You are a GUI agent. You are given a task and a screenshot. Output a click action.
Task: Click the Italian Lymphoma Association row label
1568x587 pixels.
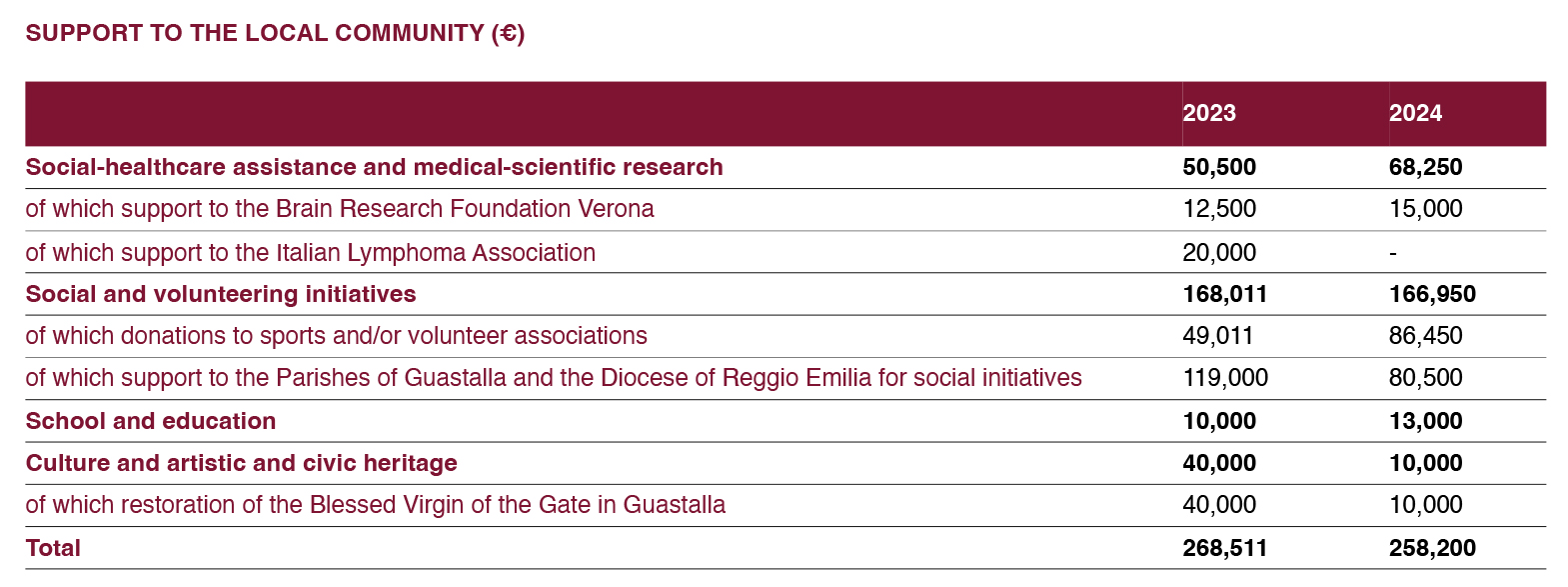tap(310, 252)
